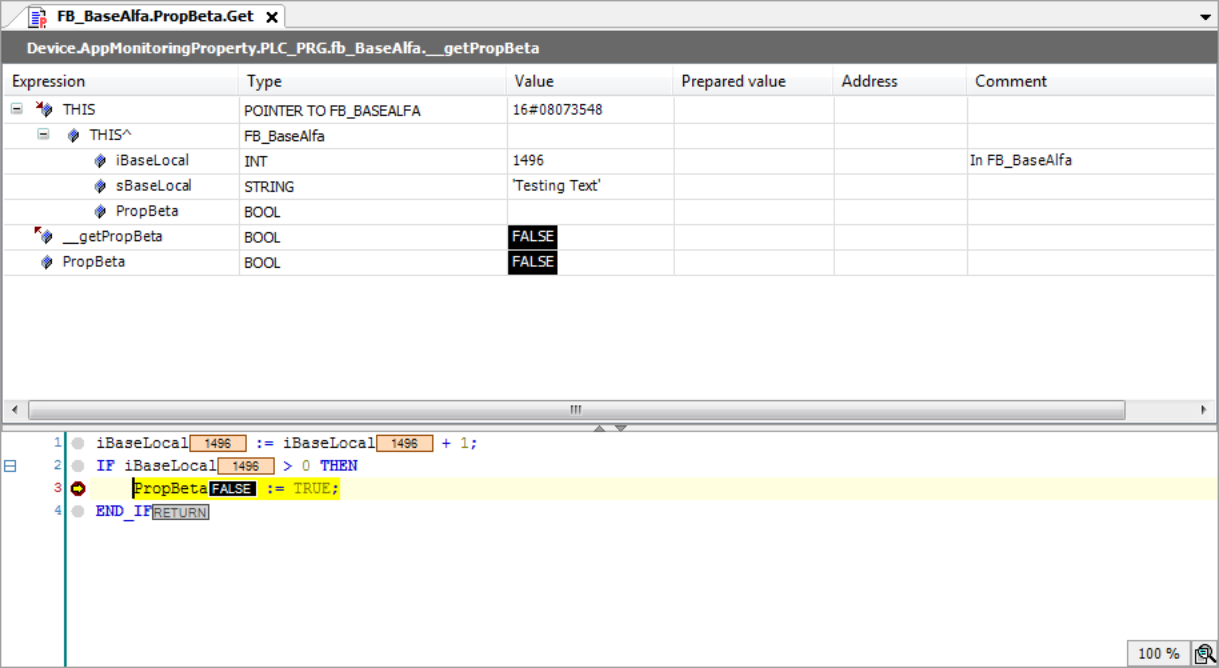Click the inline 1496 value on line 1
Viewport: 1219px width, 668px height.
tap(218, 442)
